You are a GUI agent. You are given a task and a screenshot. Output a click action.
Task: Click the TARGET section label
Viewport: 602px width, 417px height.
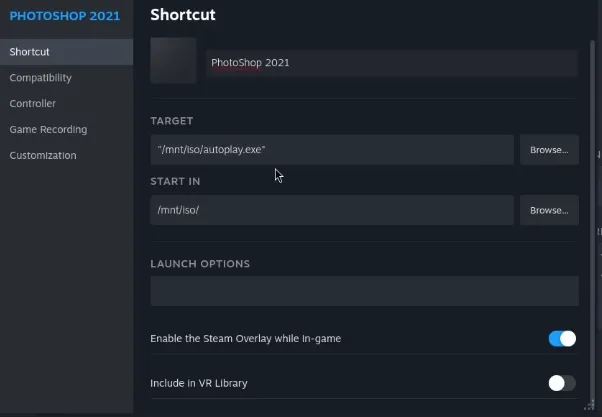[172, 121]
